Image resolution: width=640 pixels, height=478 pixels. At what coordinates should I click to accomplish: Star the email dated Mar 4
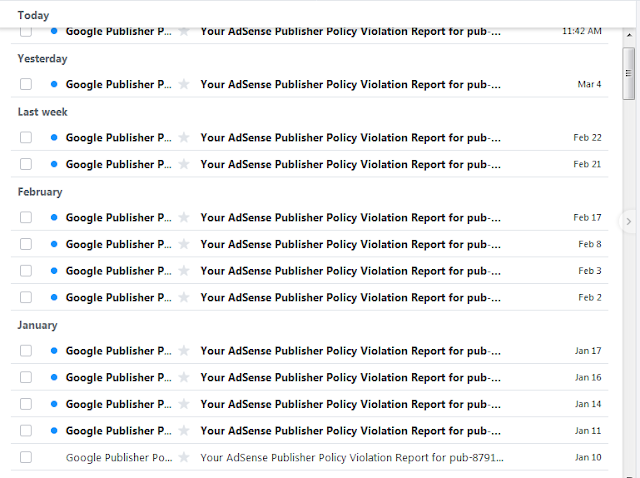pos(184,84)
